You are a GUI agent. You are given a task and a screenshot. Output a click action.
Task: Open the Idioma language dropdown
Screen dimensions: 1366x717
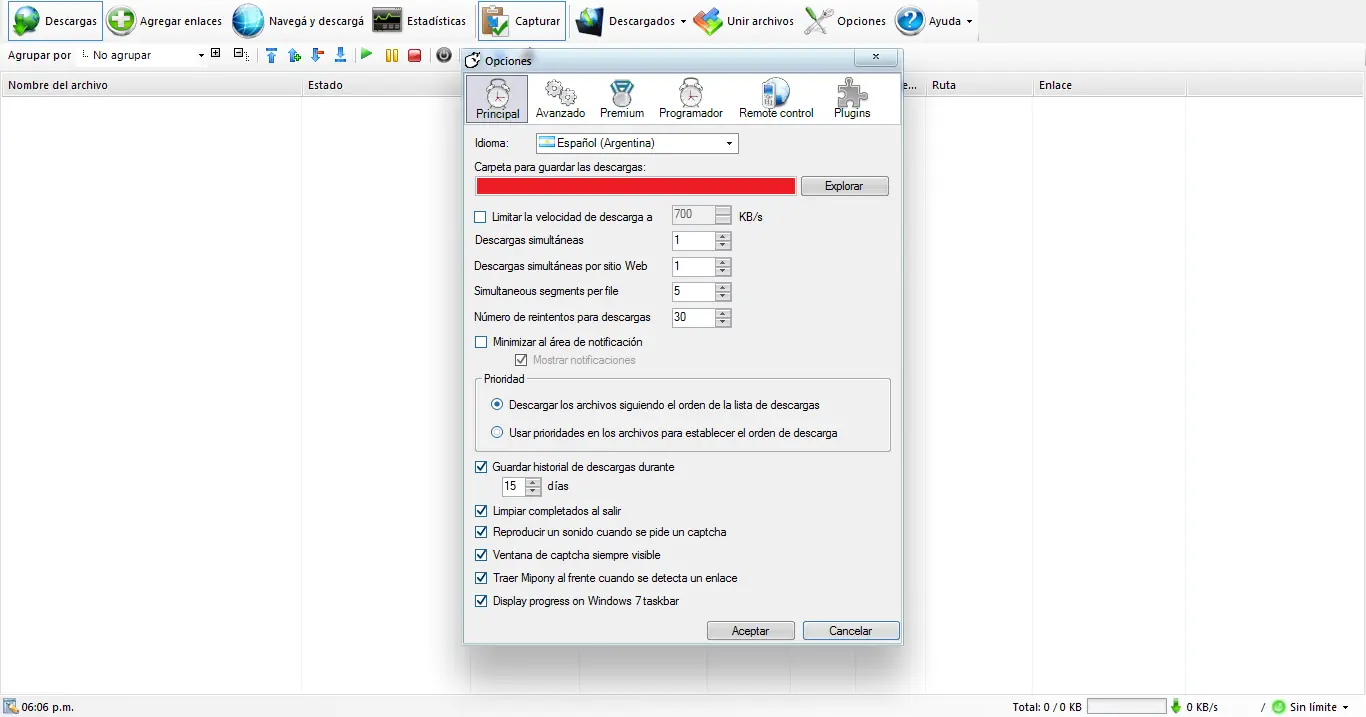(637, 143)
